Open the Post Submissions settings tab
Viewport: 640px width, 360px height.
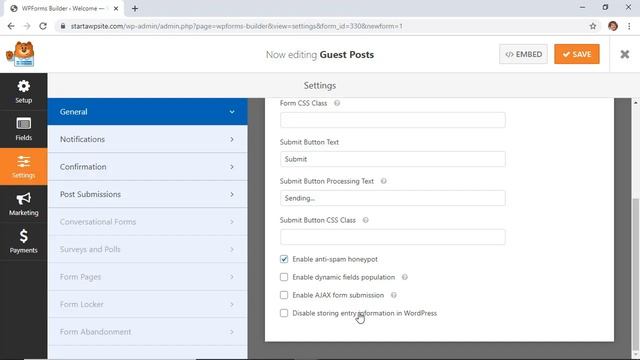(147, 194)
